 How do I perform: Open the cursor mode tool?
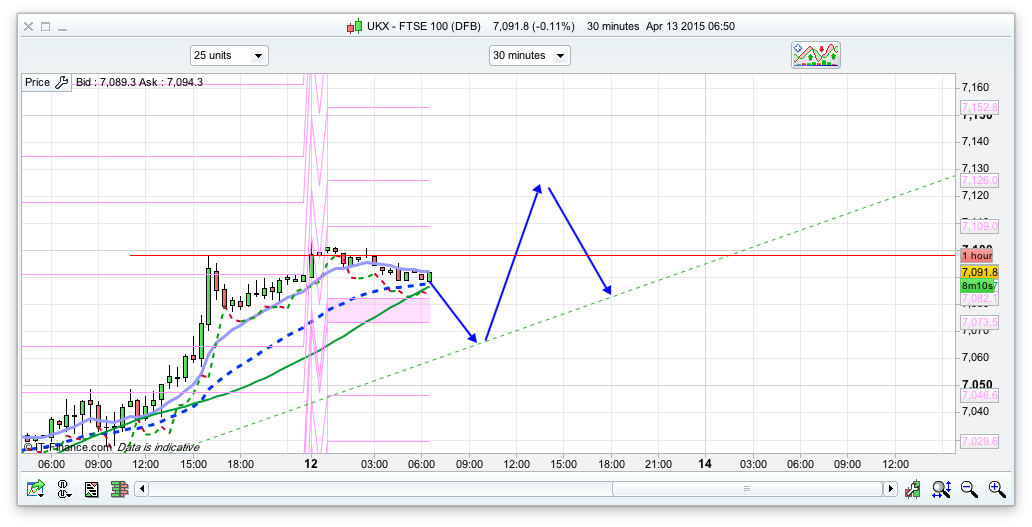point(64,489)
